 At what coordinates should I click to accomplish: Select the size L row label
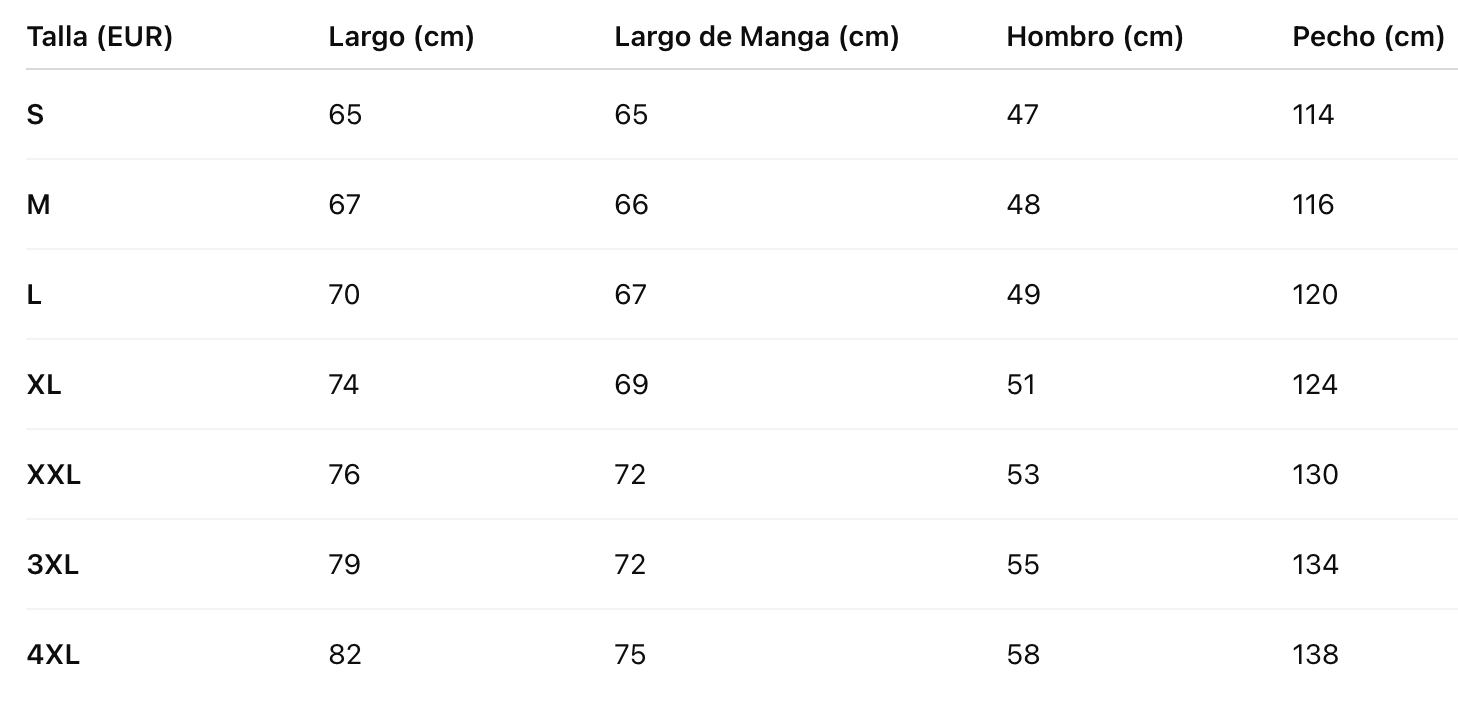tap(34, 295)
